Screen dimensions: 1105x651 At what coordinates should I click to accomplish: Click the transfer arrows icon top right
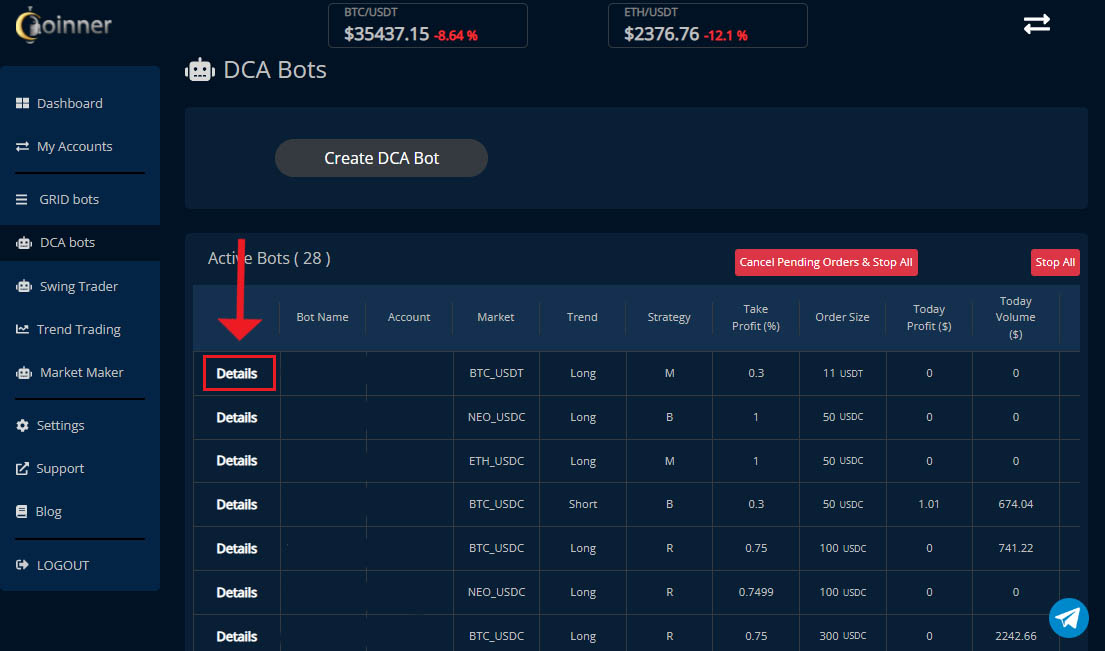[1037, 23]
